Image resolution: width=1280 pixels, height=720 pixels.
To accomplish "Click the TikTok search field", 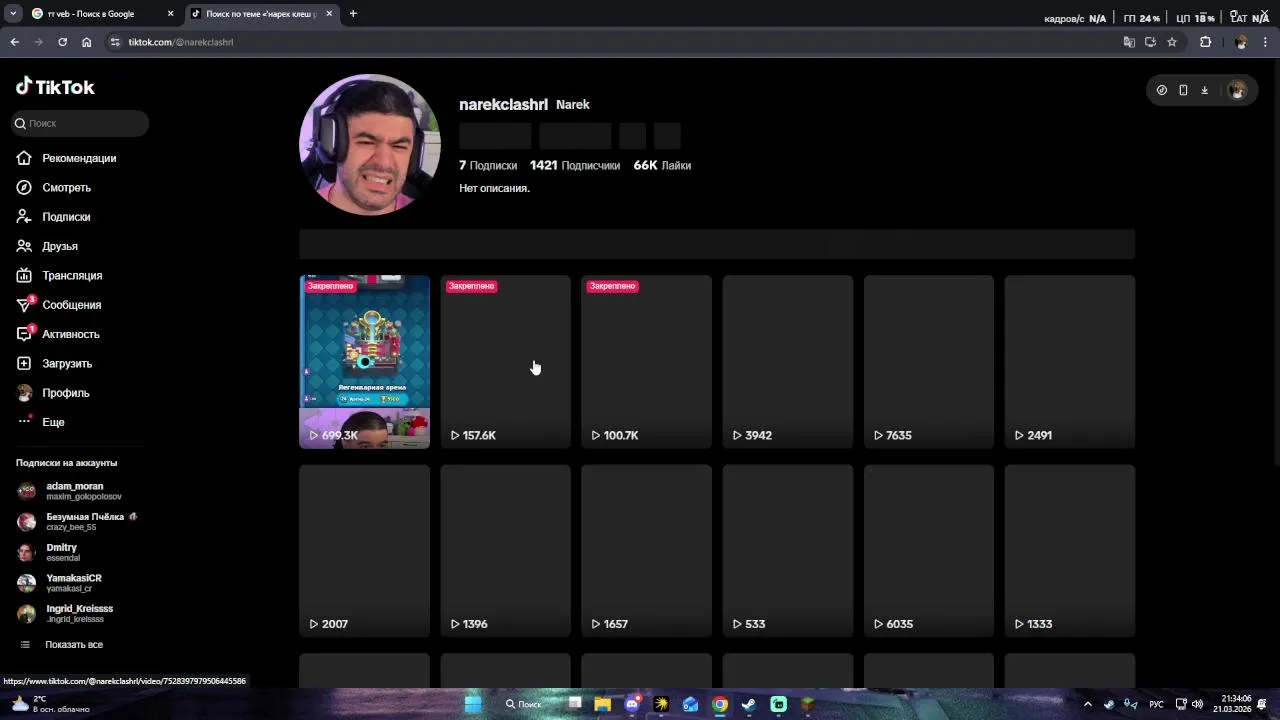I will (80, 123).
